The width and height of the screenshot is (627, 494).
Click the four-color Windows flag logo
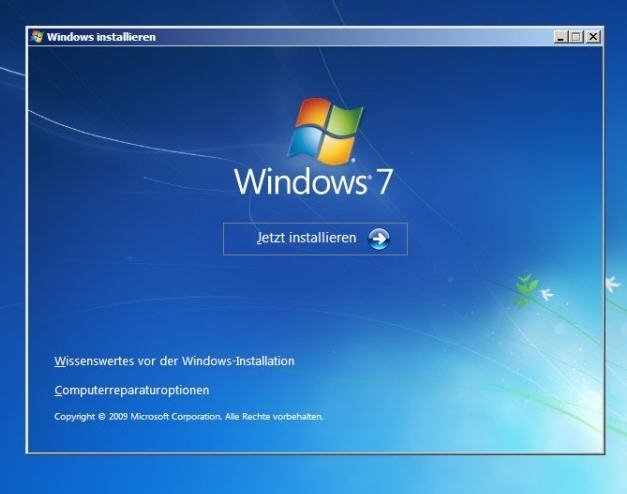click(x=325, y=131)
